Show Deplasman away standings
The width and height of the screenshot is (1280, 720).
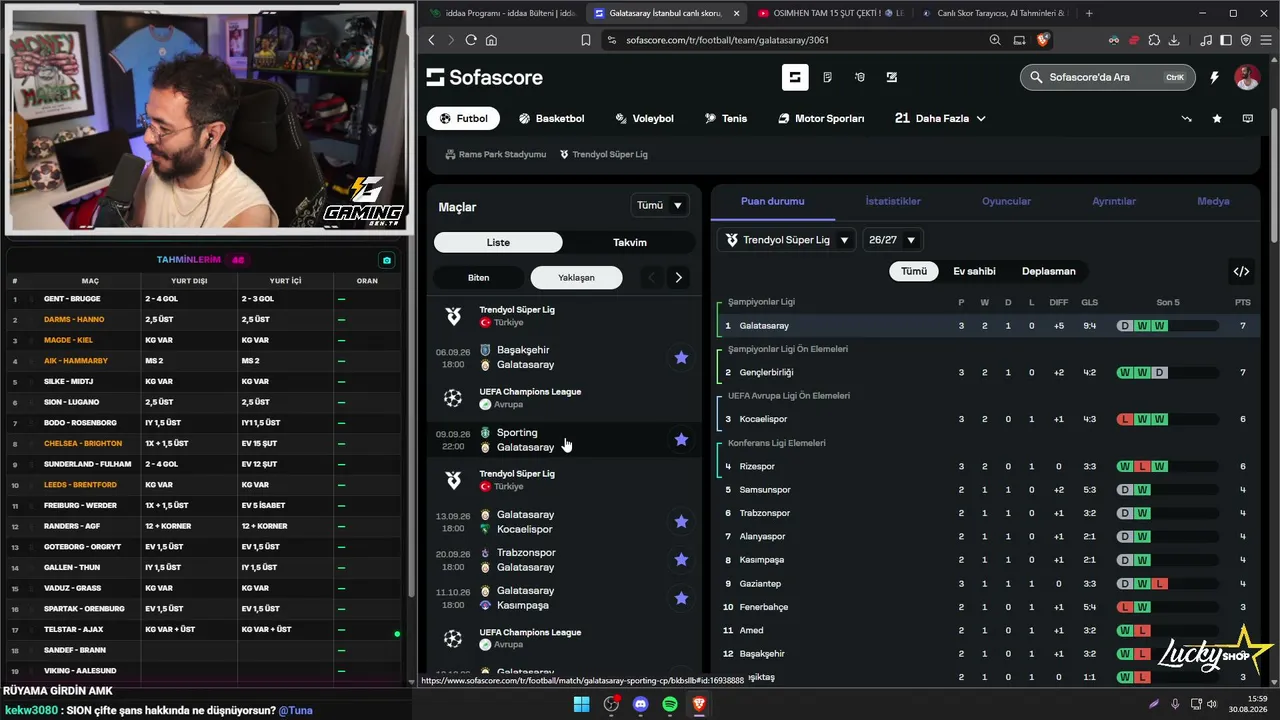[1049, 271]
